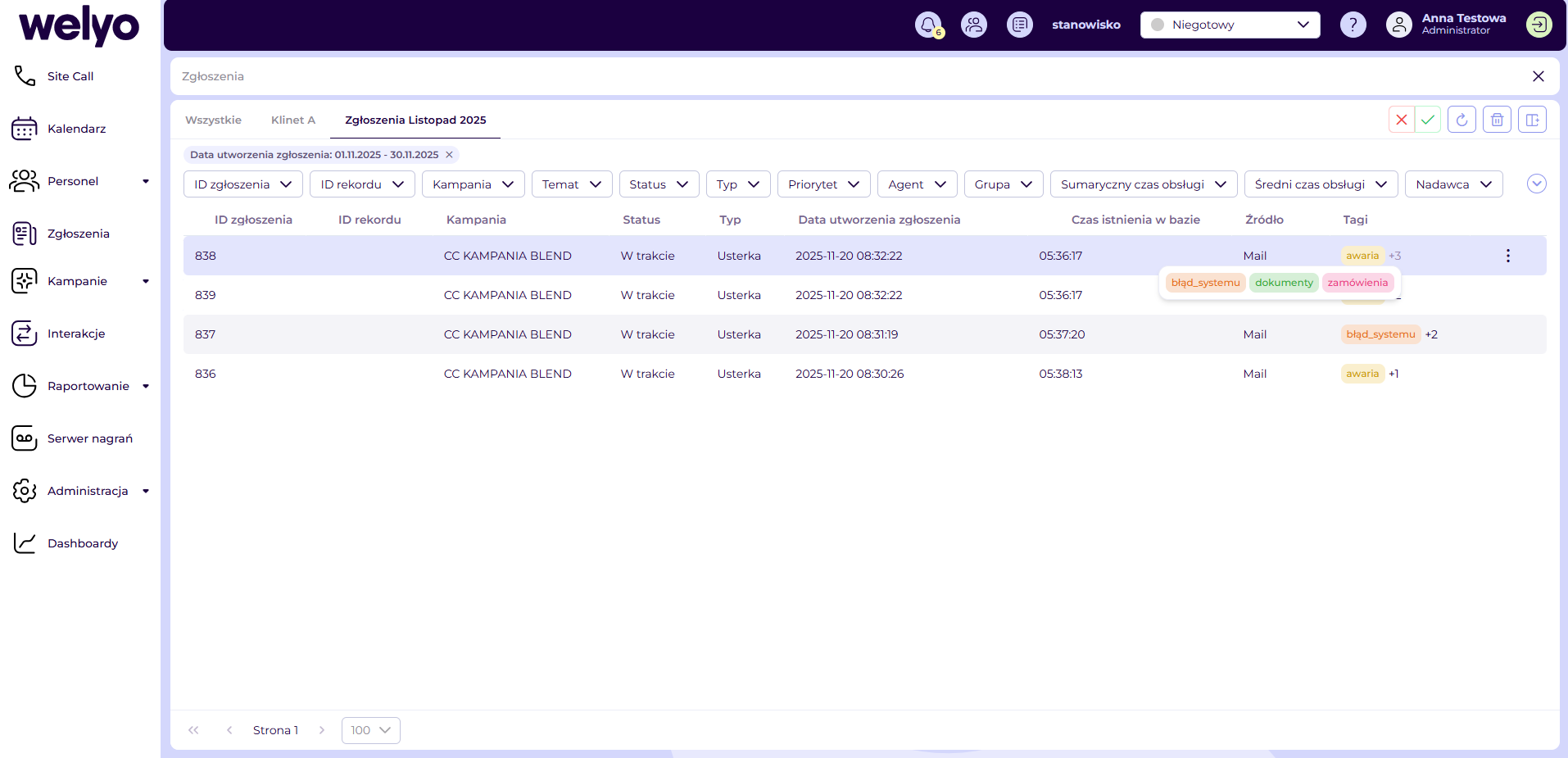This screenshot has height=758, width=1568.
Task: Click the refresh view icon
Action: click(x=1462, y=120)
